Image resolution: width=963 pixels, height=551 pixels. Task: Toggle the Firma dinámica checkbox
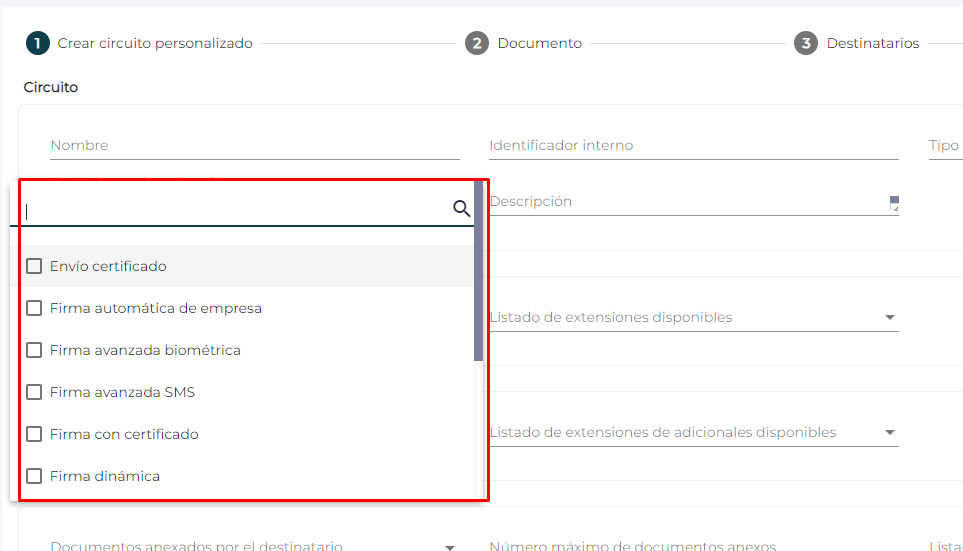click(34, 476)
